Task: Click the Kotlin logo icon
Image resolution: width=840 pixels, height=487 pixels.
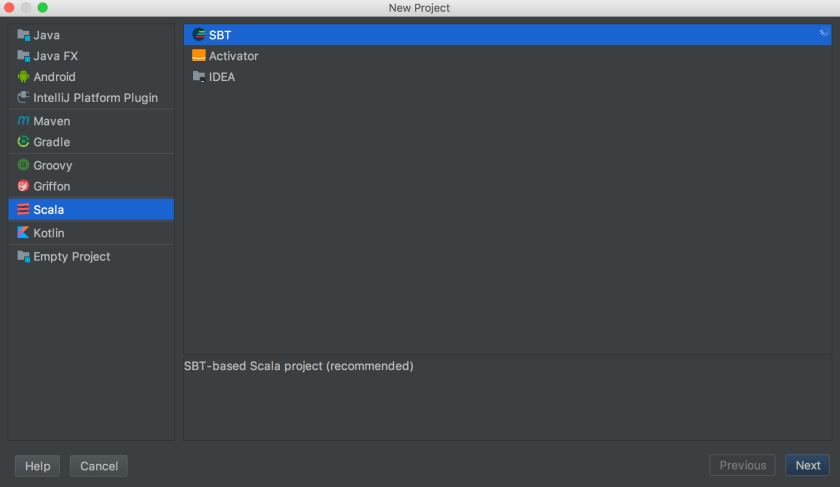Action: [x=23, y=233]
